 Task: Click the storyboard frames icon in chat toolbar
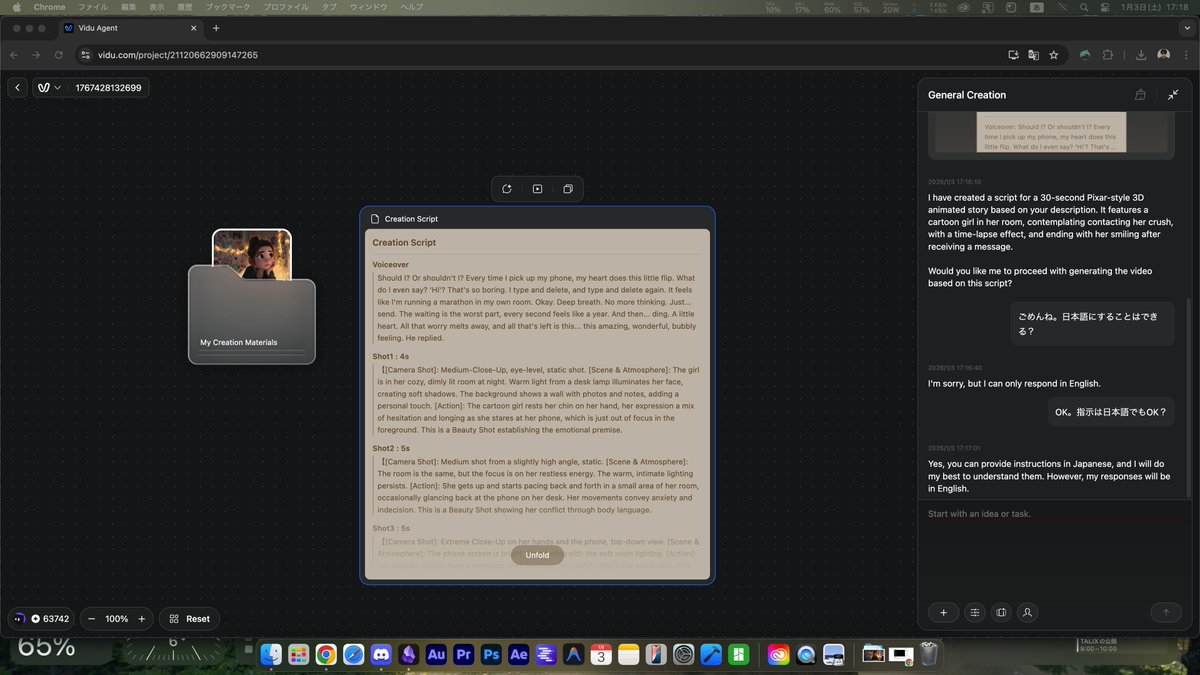1001,612
